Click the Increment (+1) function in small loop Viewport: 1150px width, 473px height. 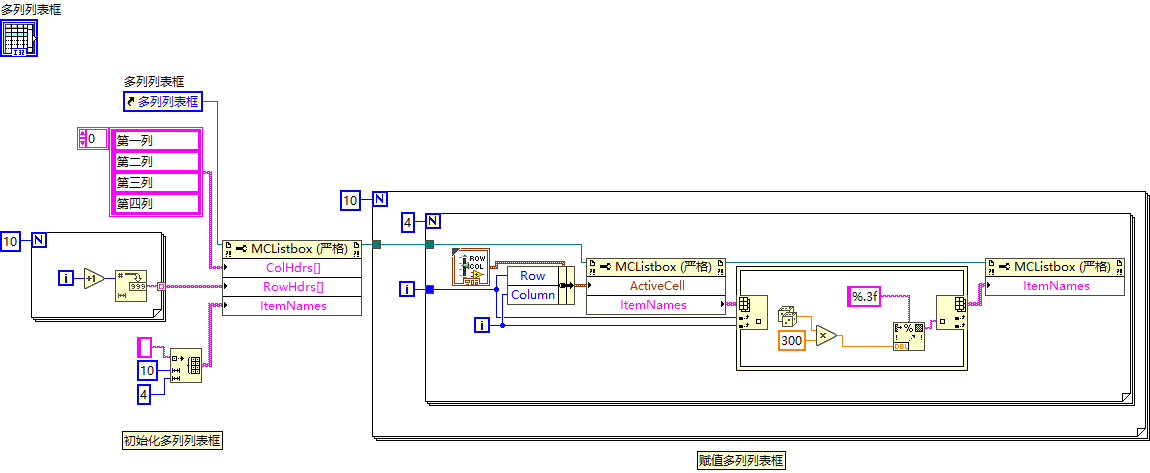click(95, 278)
